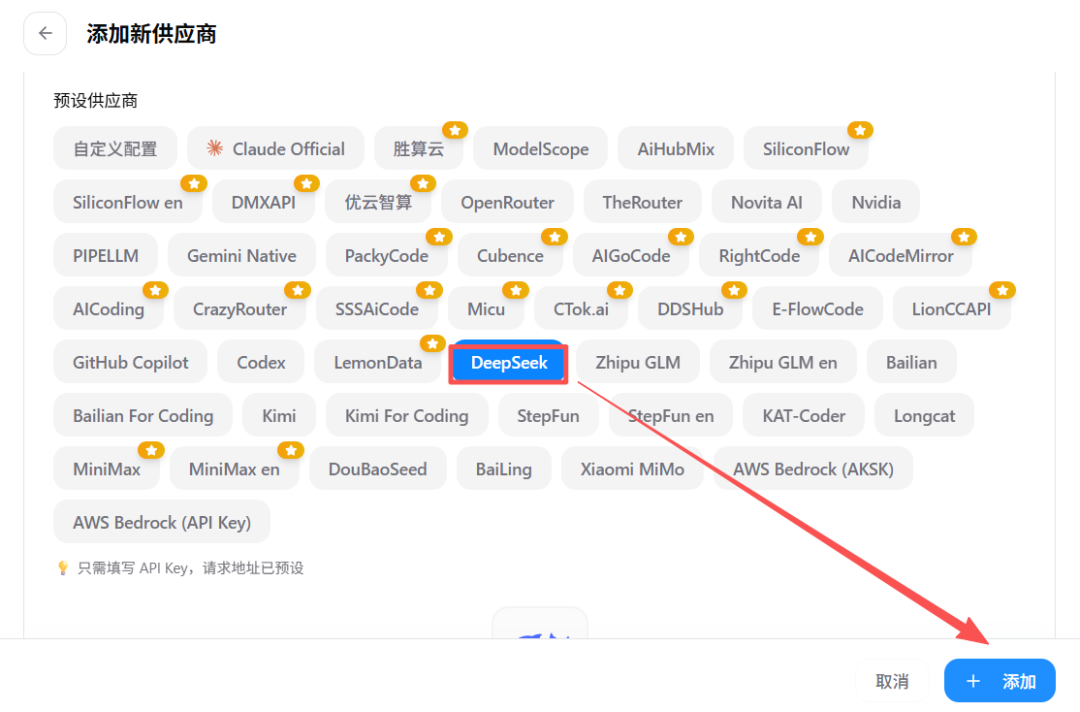The width and height of the screenshot is (1080, 712).
Task: Select the AICoding provider
Action: coord(109,309)
